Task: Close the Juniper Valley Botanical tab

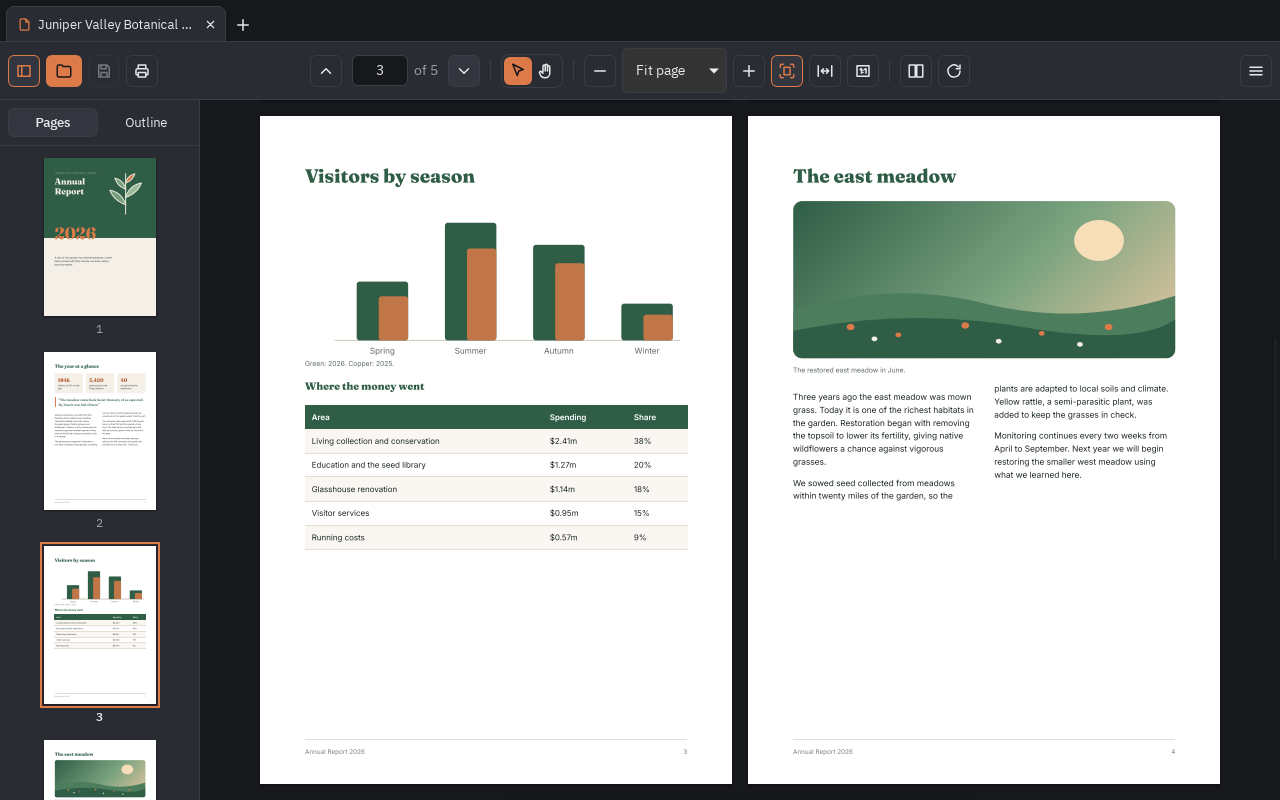Action: point(210,24)
